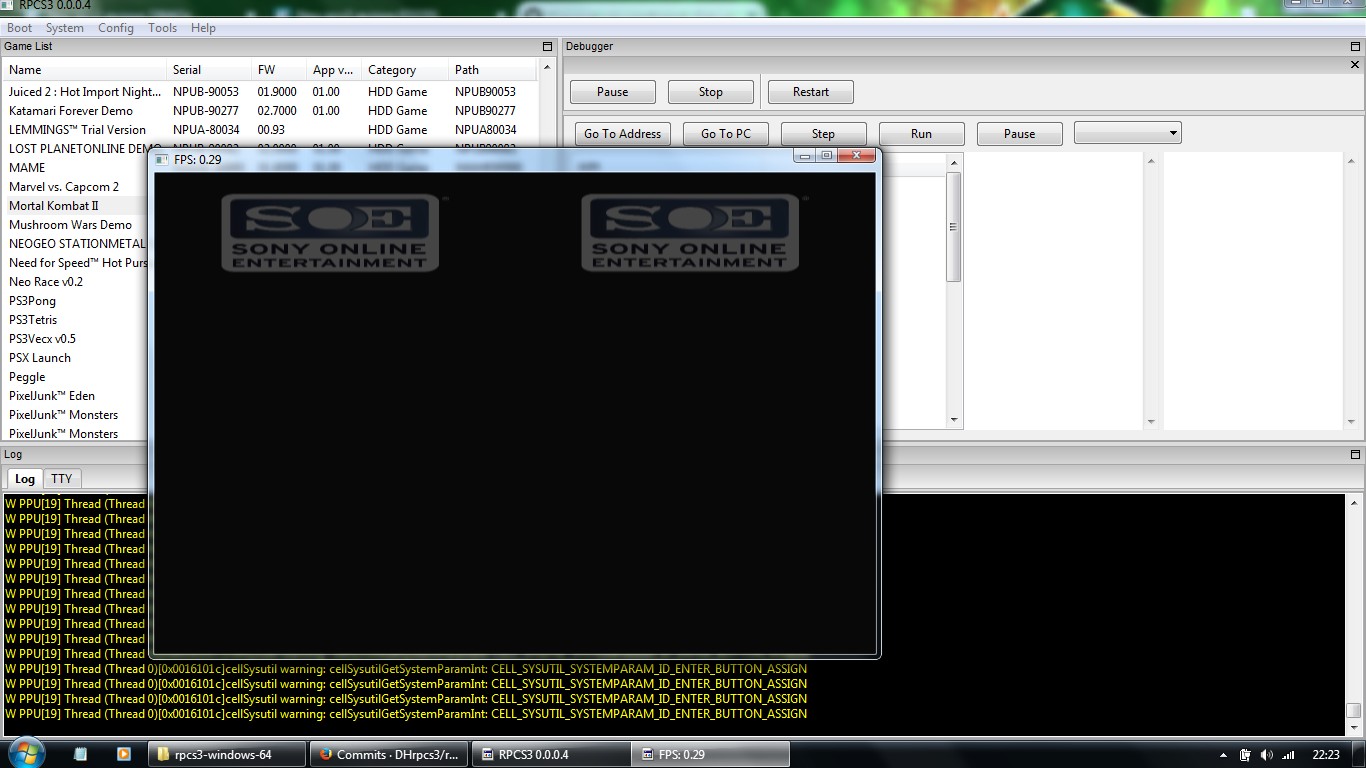Viewport: 1366px width, 768px height.
Task: Sort game list by FW column
Action: pos(279,70)
